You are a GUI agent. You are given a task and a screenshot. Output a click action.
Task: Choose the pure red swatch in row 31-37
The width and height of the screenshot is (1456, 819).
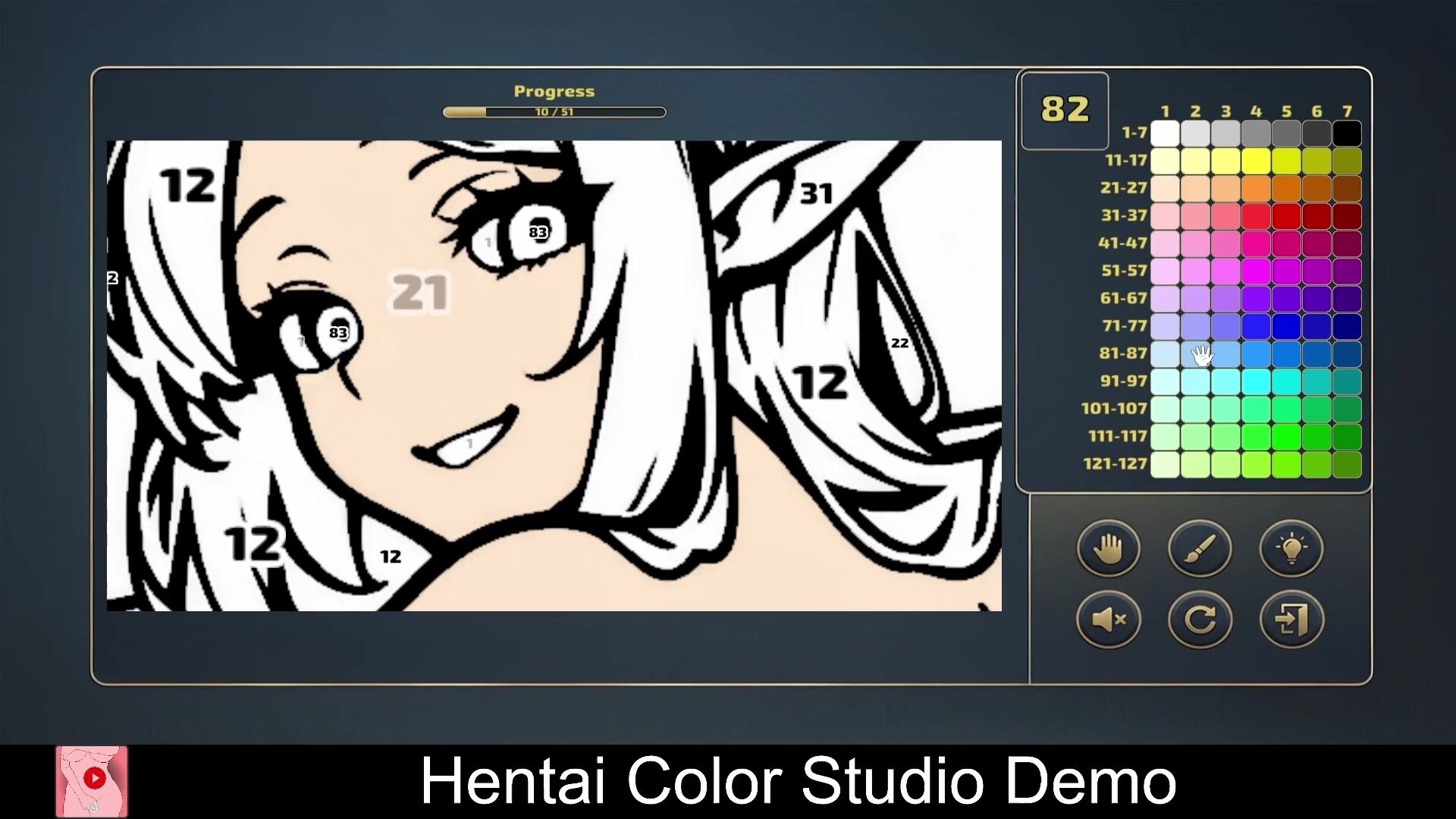tap(1286, 216)
